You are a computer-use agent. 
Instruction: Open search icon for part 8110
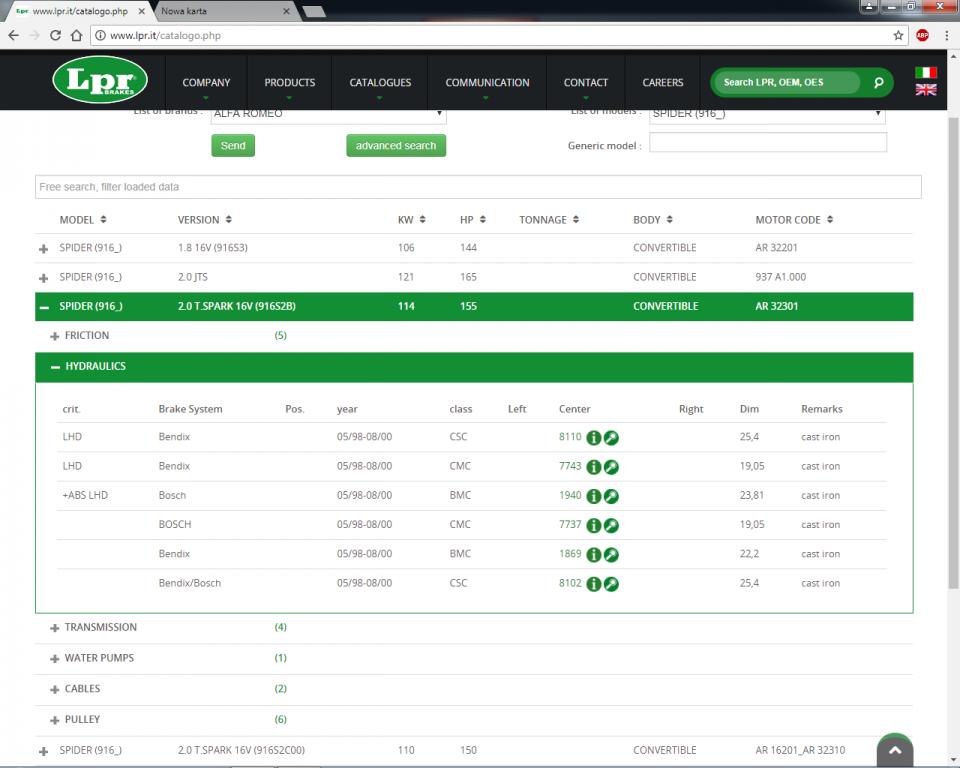611,437
